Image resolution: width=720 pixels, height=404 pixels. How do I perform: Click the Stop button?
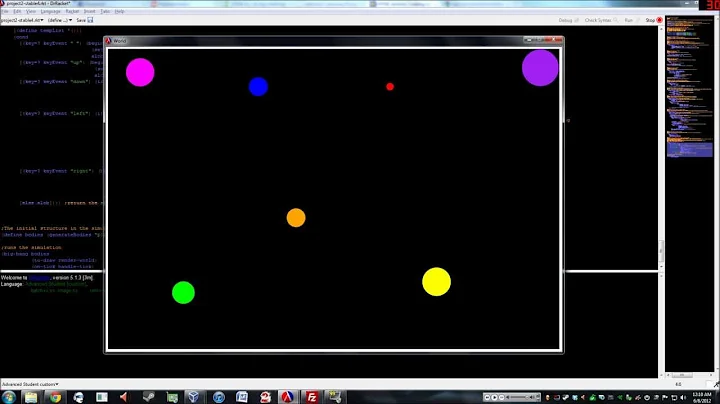tap(653, 20)
